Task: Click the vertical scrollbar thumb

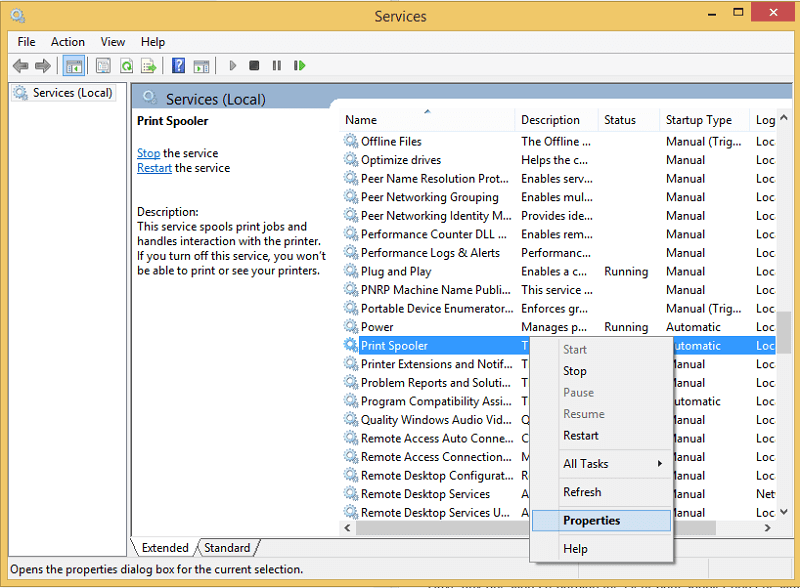Action: (x=784, y=332)
